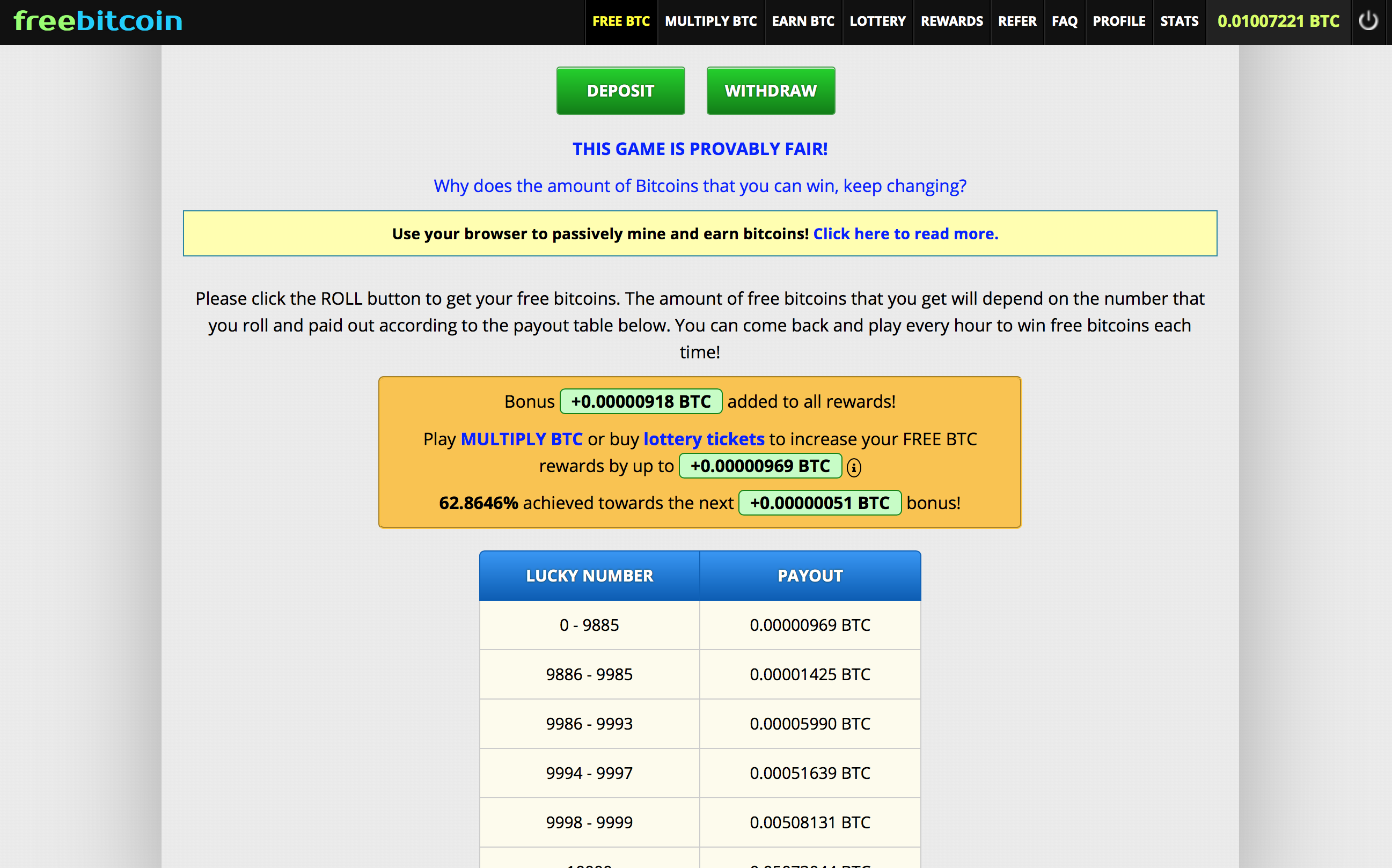The width and height of the screenshot is (1392, 868).
Task: Select the REWARDS nav item
Action: click(x=951, y=21)
